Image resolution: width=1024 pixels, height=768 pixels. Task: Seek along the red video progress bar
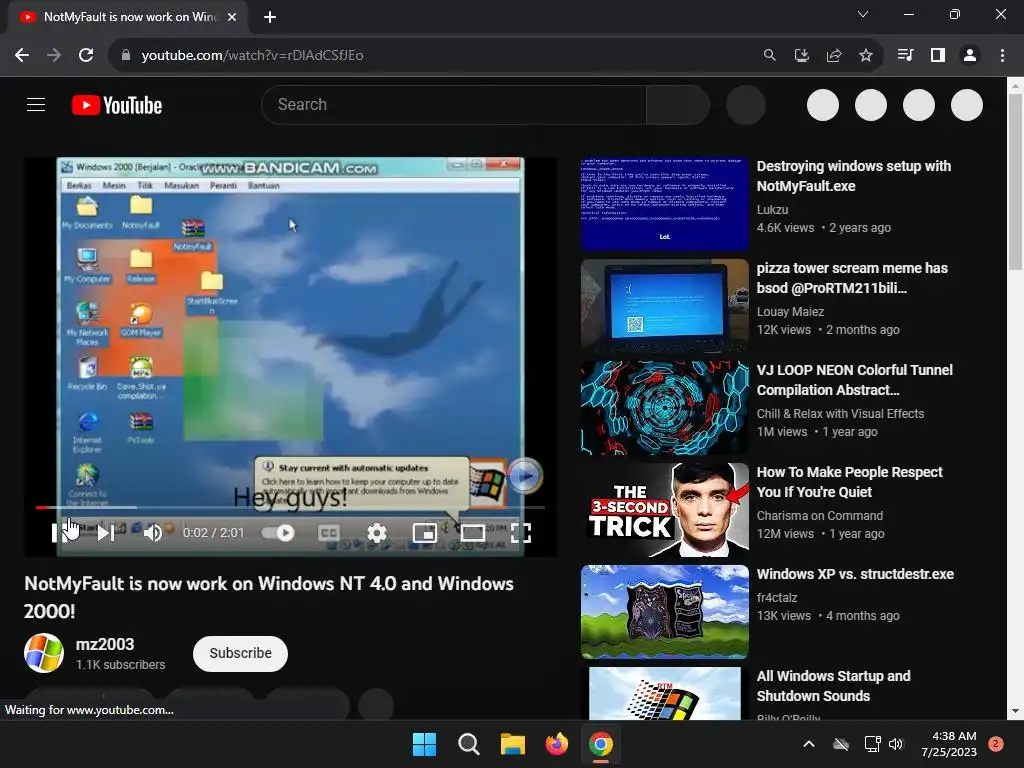[290, 507]
